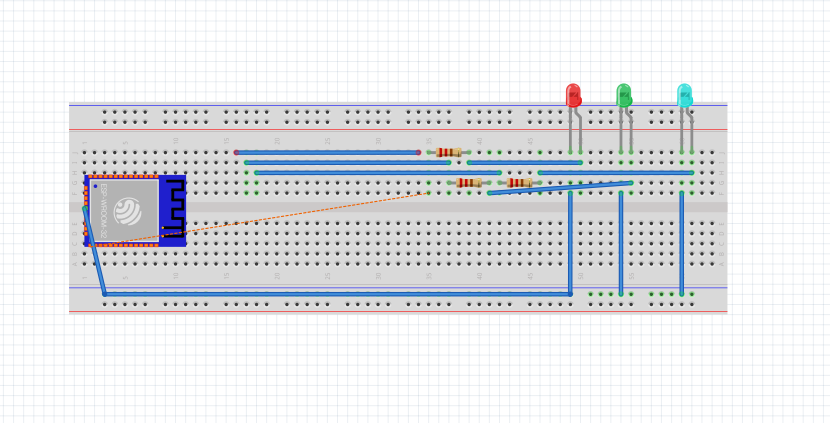The width and height of the screenshot is (830, 423).
Task: Select the vertical wire below the red LED
Action: click(570, 243)
